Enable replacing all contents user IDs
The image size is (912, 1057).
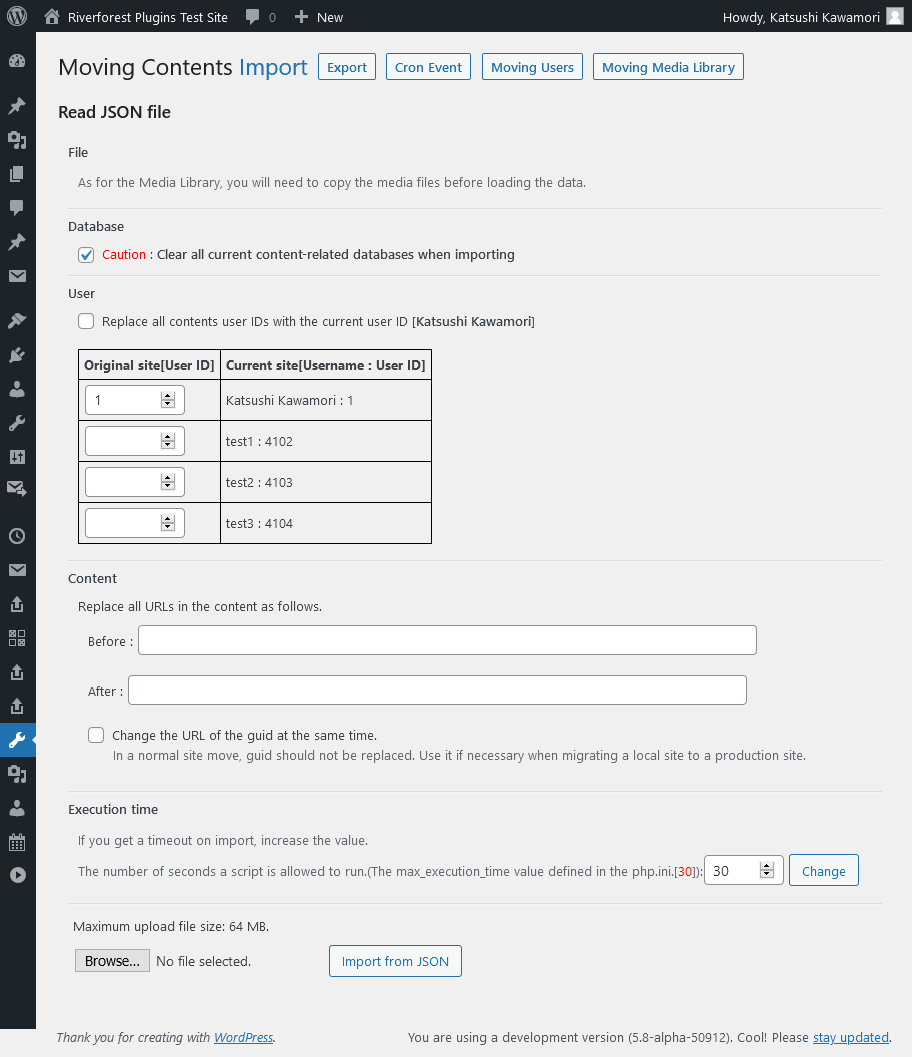86,322
